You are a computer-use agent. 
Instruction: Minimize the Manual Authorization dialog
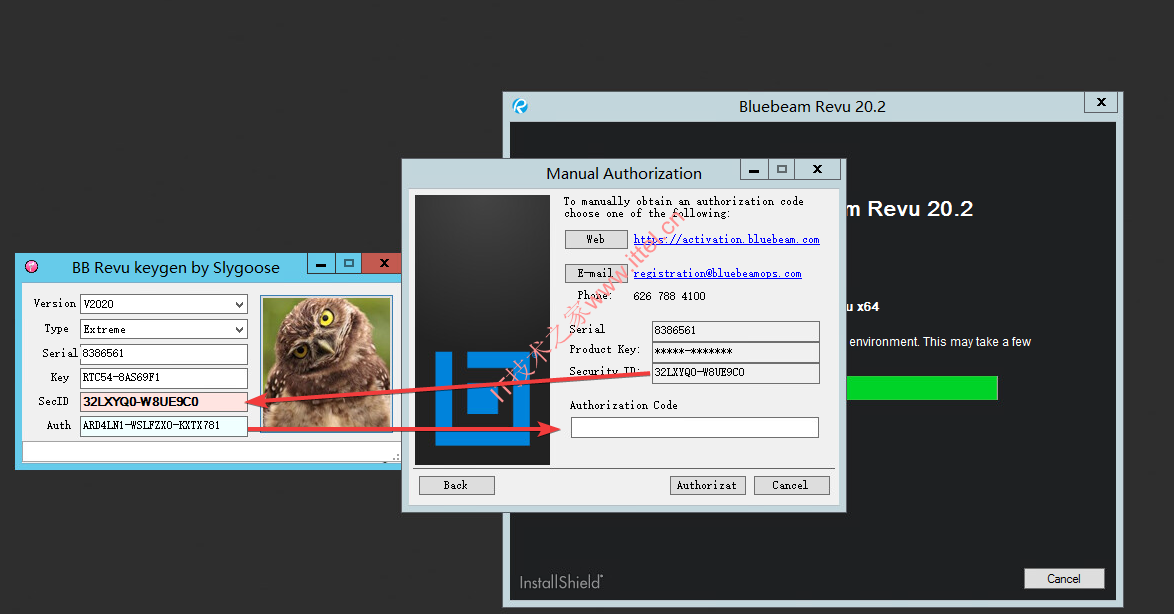click(754, 170)
